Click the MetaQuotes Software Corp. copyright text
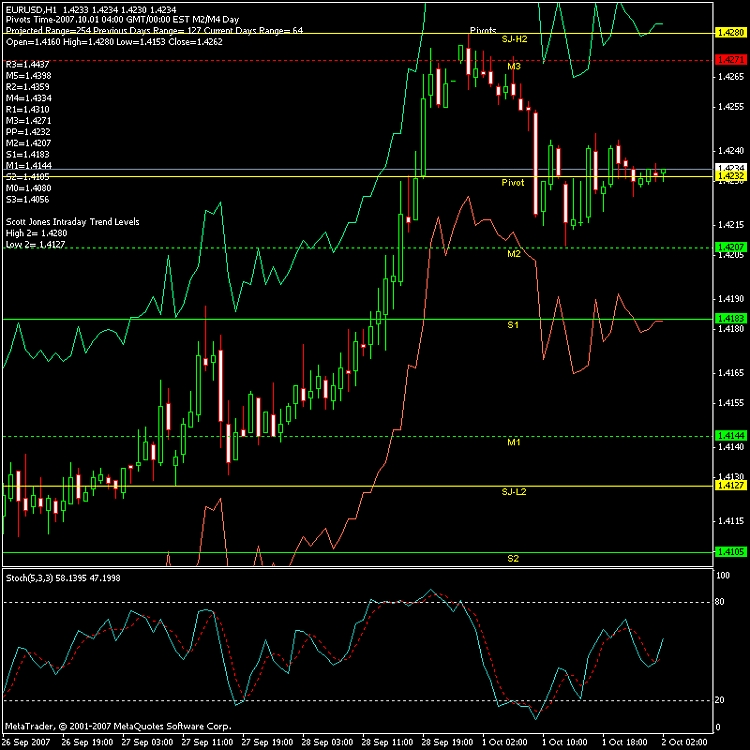The width and height of the screenshot is (750, 750). (118, 725)
